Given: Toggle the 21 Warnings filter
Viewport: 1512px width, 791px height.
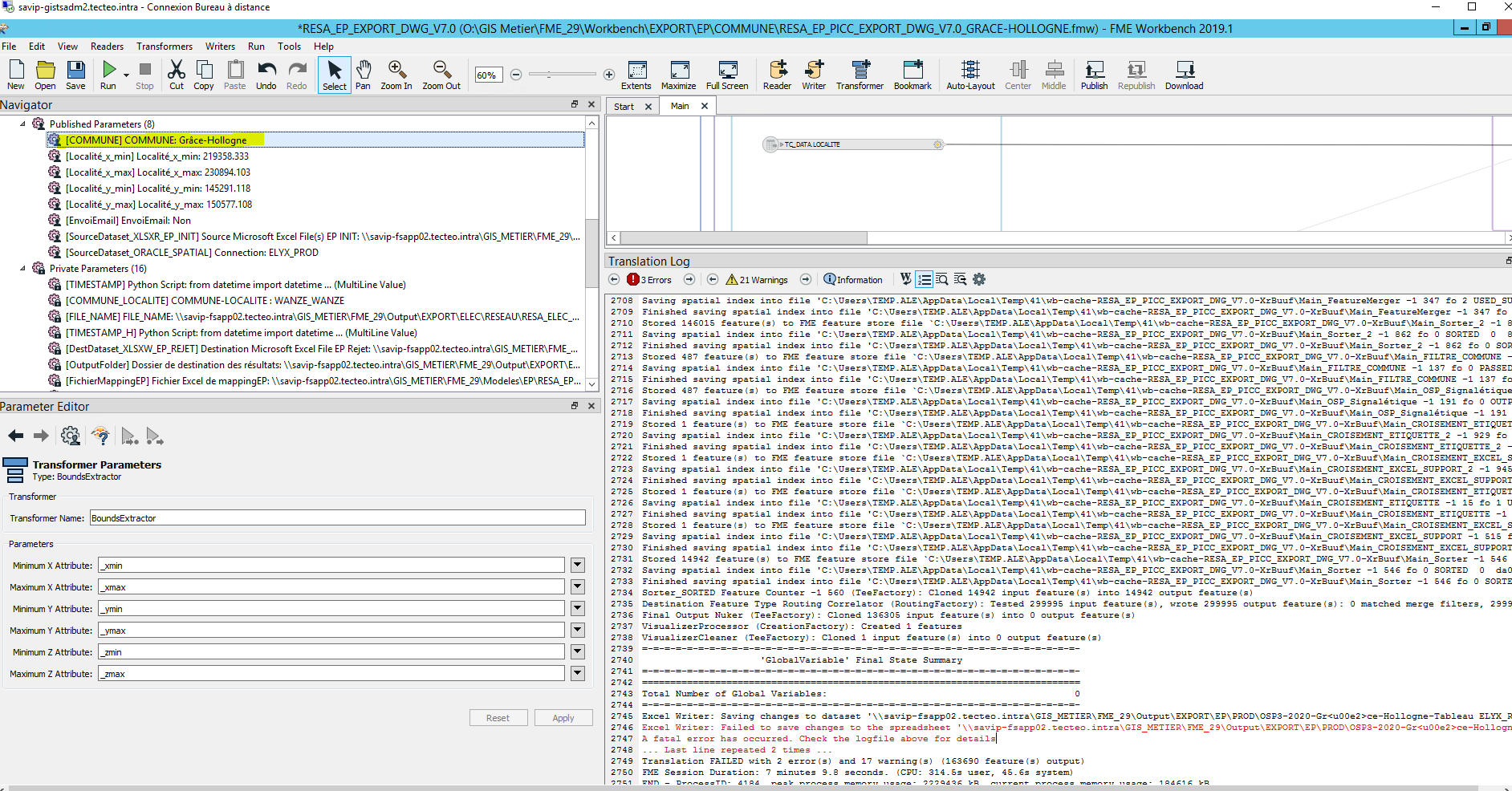Looking at the screenshot, I should pos(757,279).
